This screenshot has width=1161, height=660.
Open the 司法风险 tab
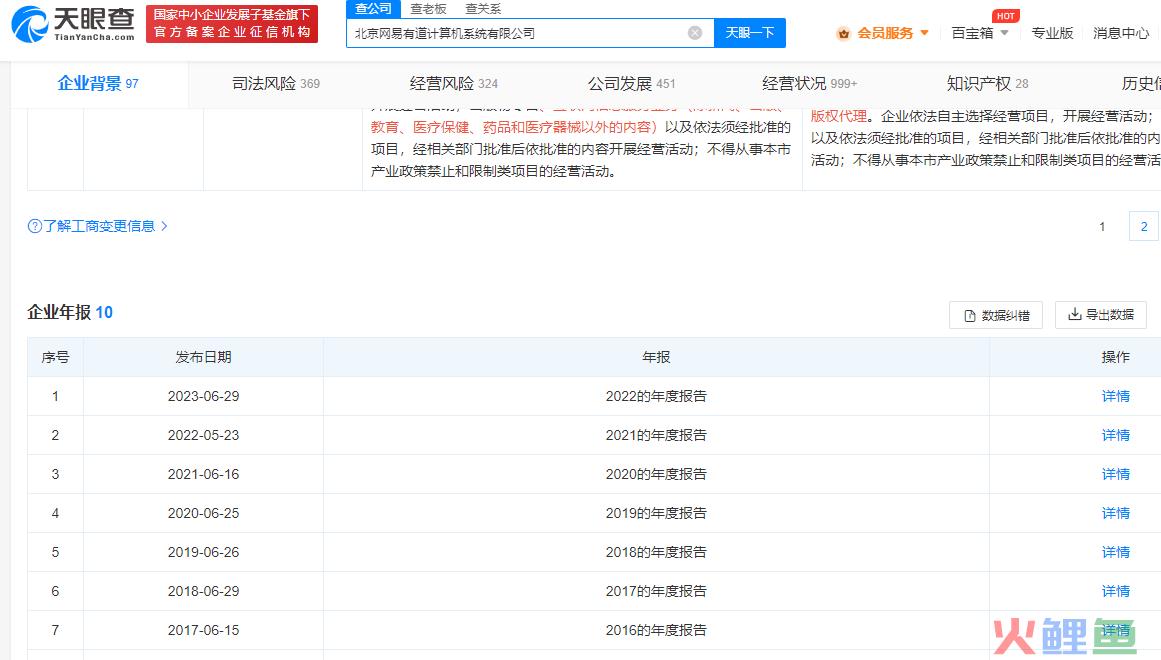275,84
